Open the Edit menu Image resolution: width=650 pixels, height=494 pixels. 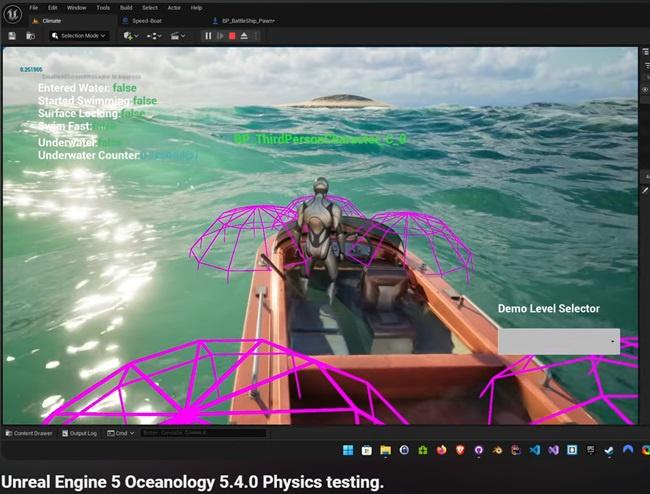(53, 8)
